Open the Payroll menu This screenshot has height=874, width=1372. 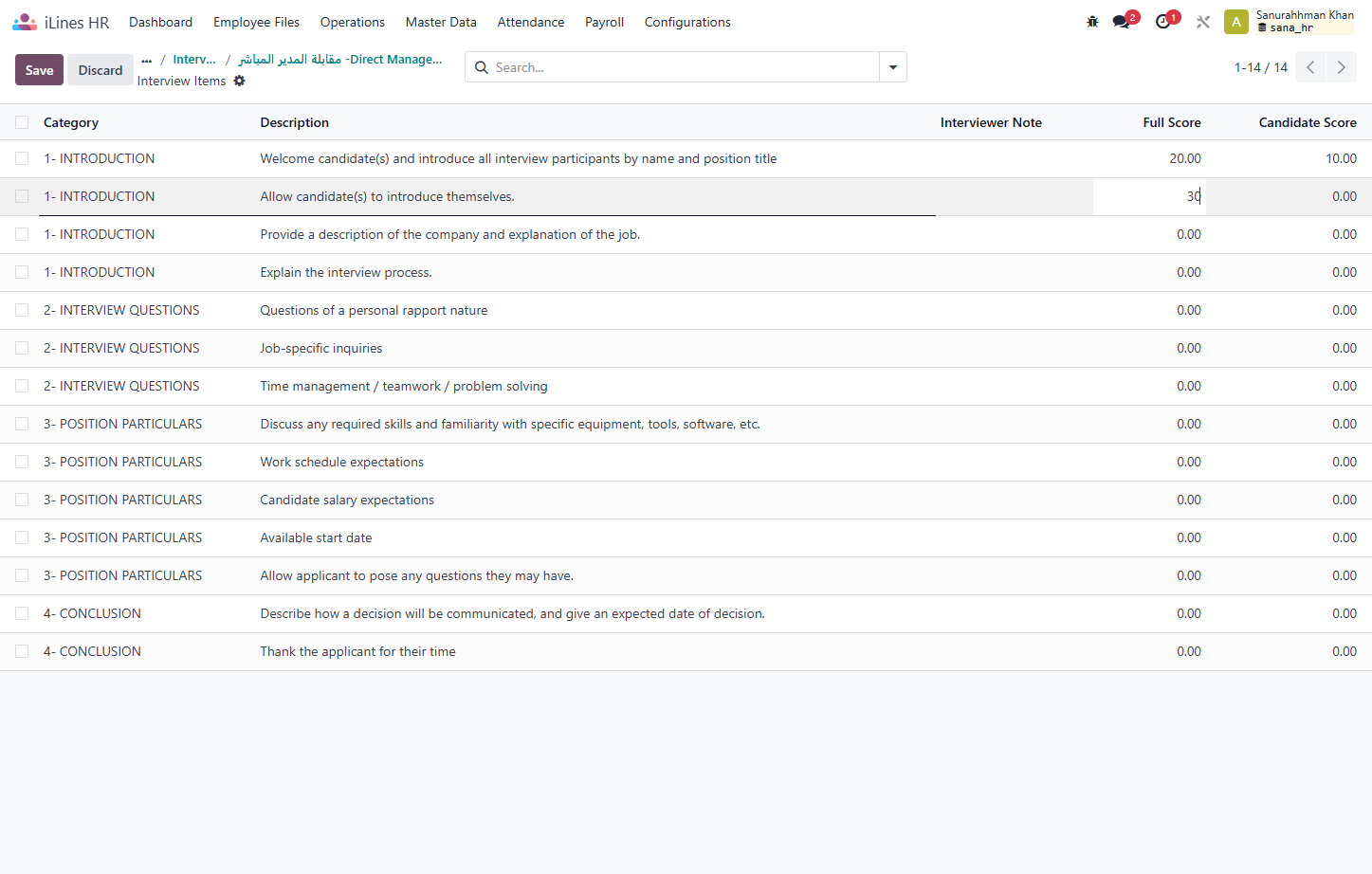604,22
